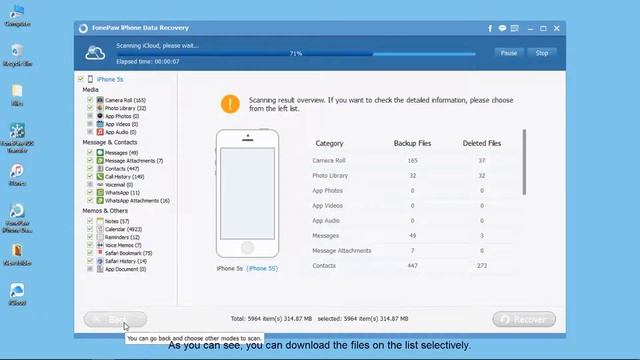Select the Contacts category icon
This screenshot has height=360, width=640.
(100, 169)
